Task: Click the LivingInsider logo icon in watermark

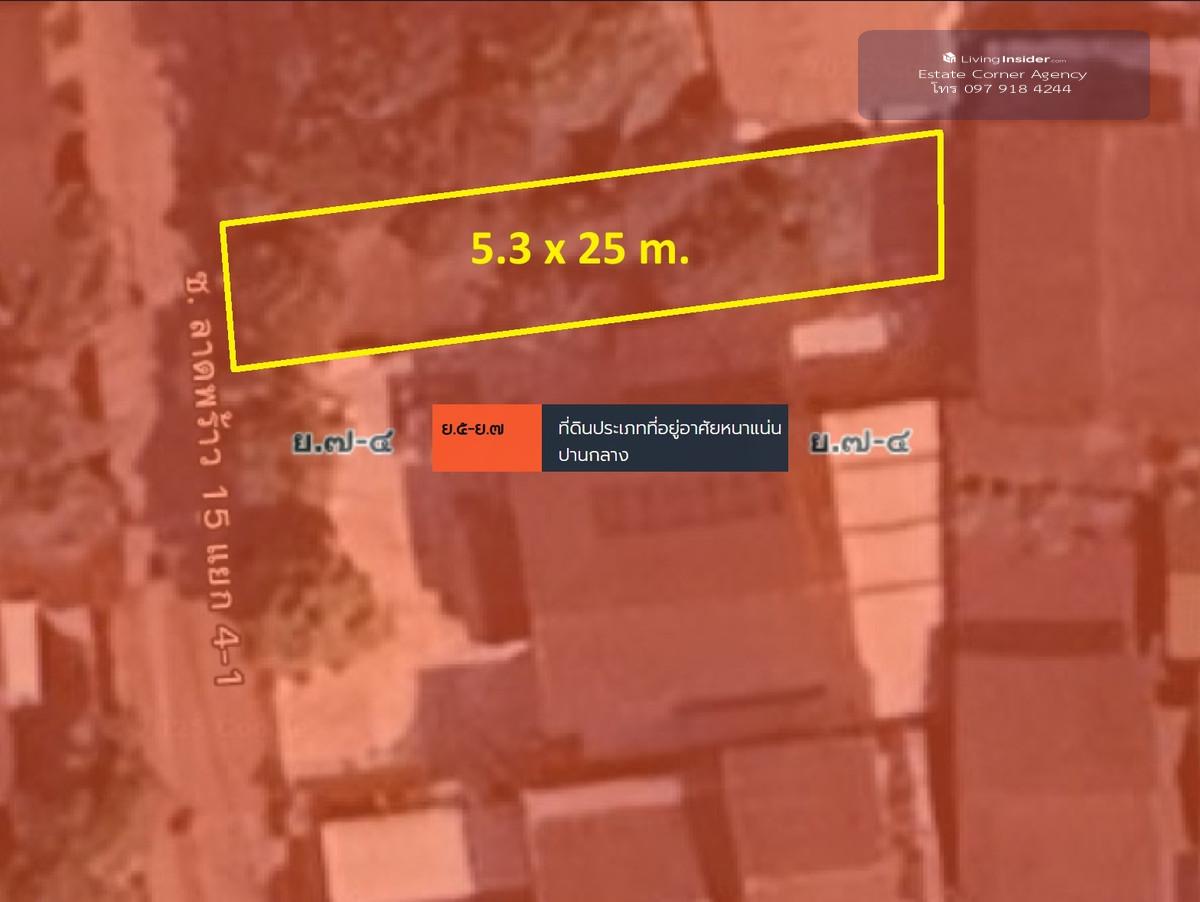Action: [949, 59]
